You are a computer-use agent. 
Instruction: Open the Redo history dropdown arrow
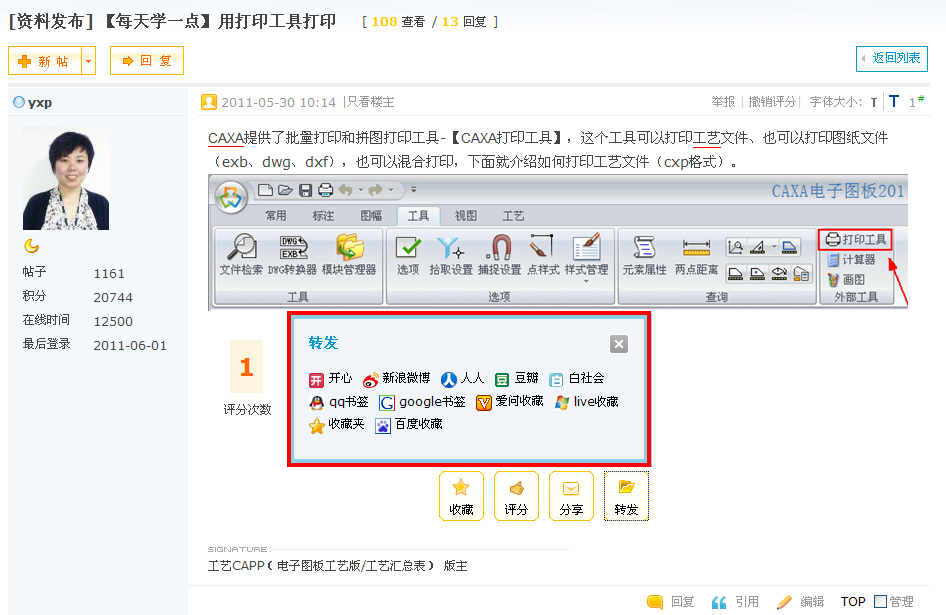[391, 190]
